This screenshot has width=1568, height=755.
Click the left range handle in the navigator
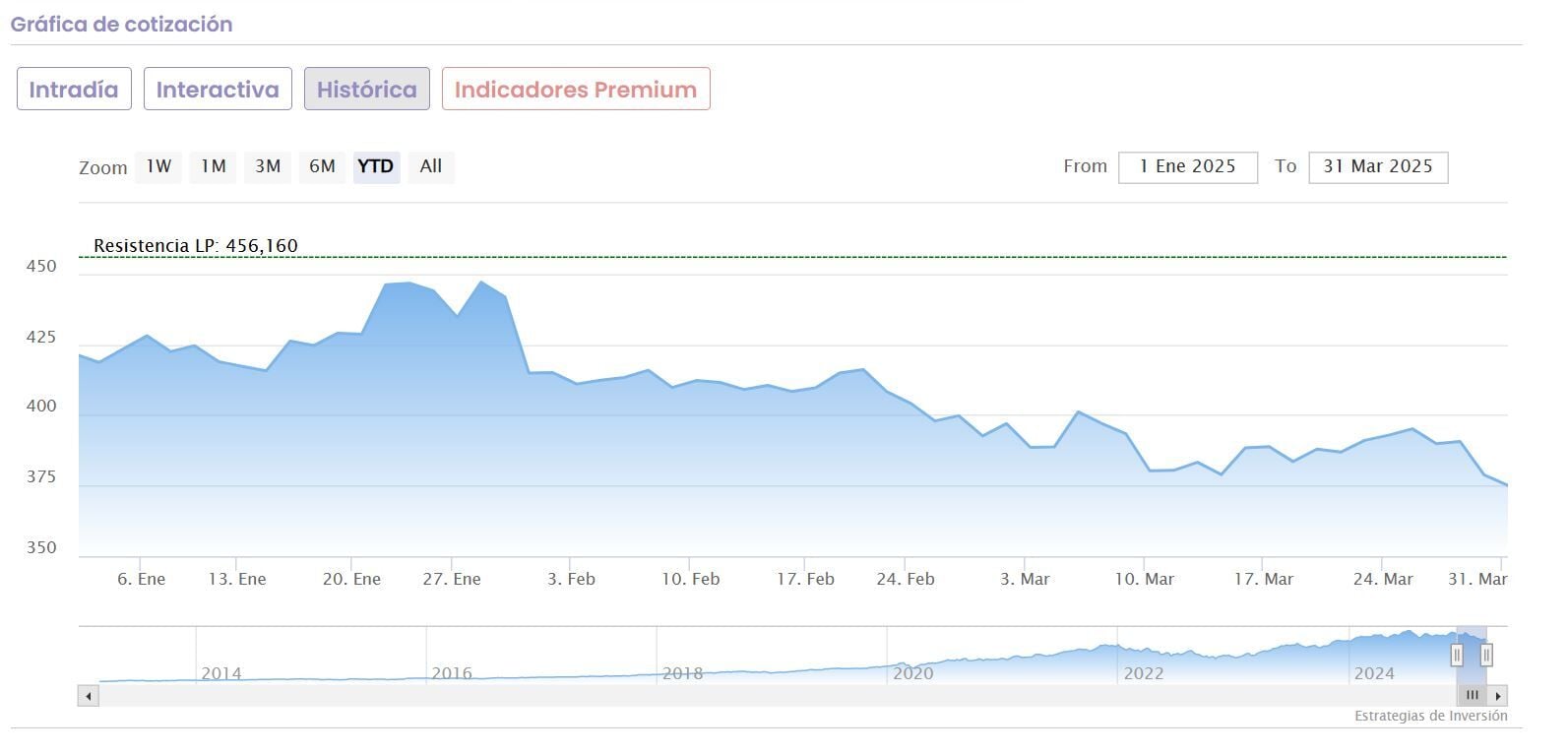(1457, 655)
